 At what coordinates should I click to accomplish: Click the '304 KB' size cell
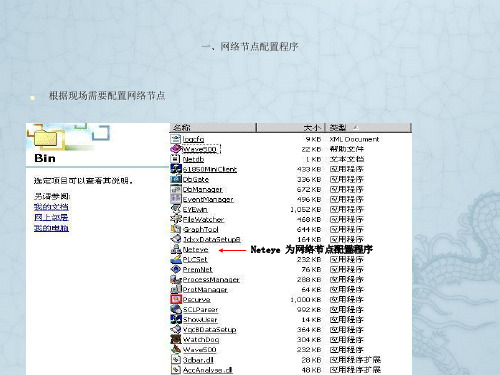[309, 339]
